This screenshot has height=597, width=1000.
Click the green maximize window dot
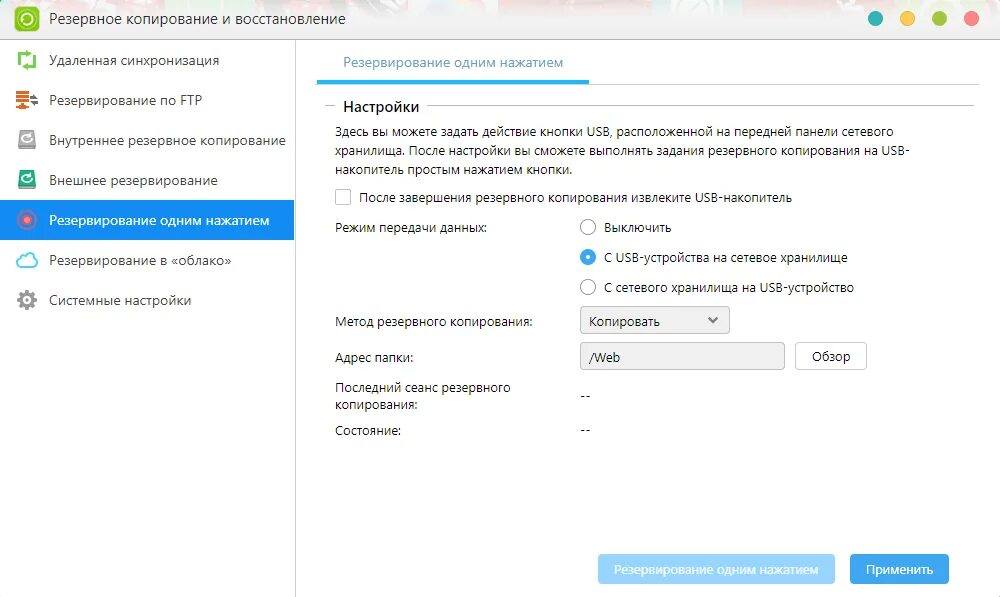click(x=939, y=18)
